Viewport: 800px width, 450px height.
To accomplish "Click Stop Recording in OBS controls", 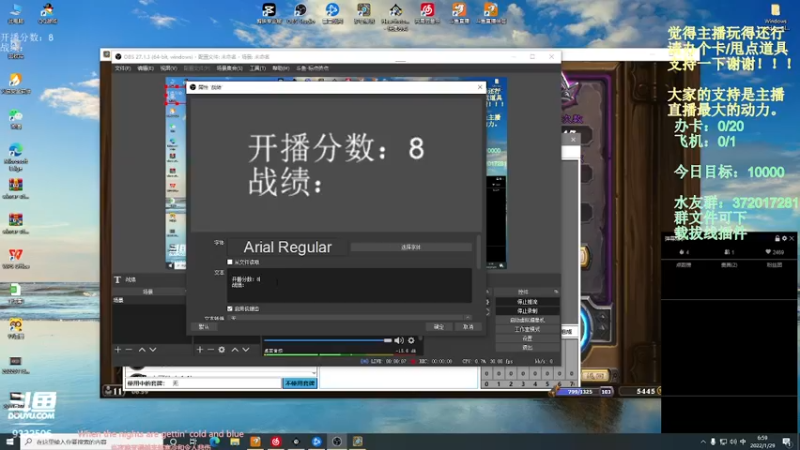I will (x=527, y=311).
